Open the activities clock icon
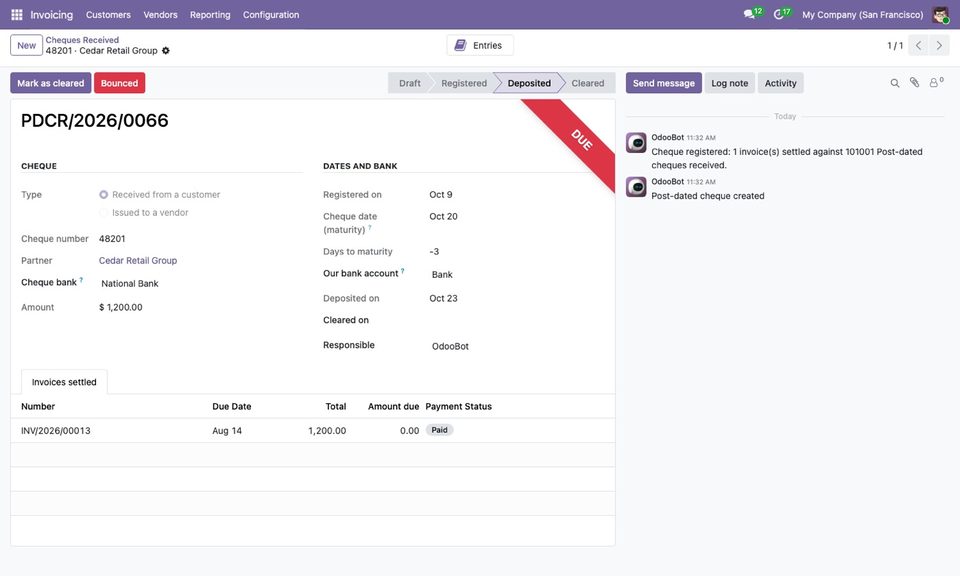This screenshot has height=576, width=960. [x=779, y=14]
